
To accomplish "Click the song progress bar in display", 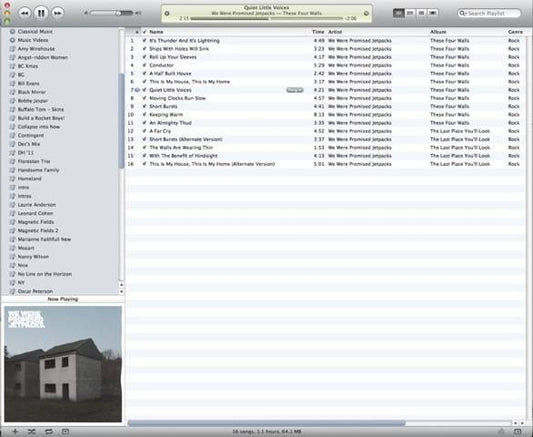I will tap(267, 18).
